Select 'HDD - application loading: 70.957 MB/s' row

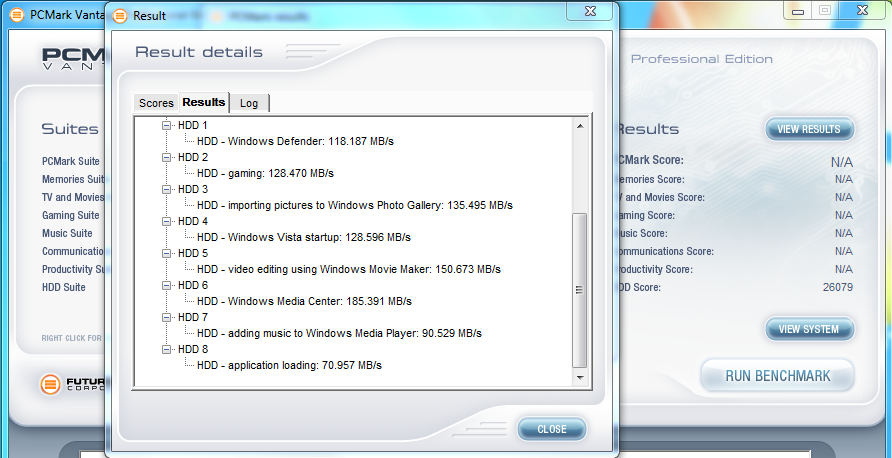[289, 365]
